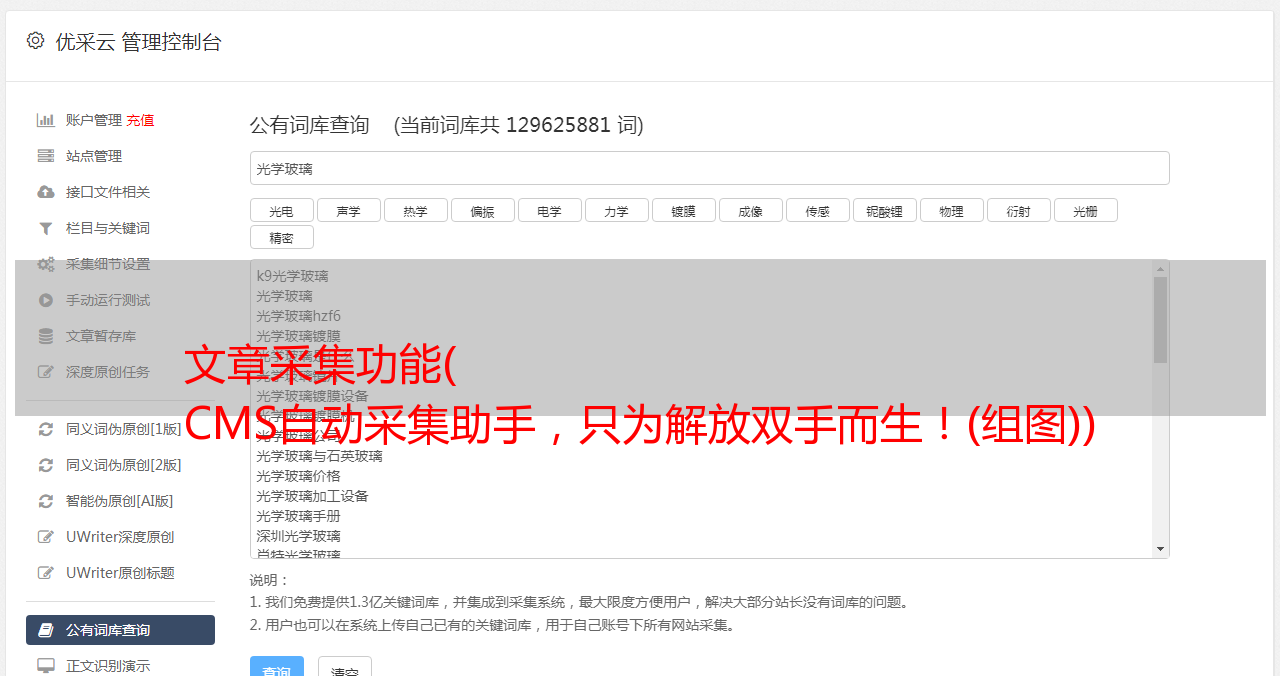Focus the keyword search input field
Screen dimensions: 1280x676
(709, 168)
